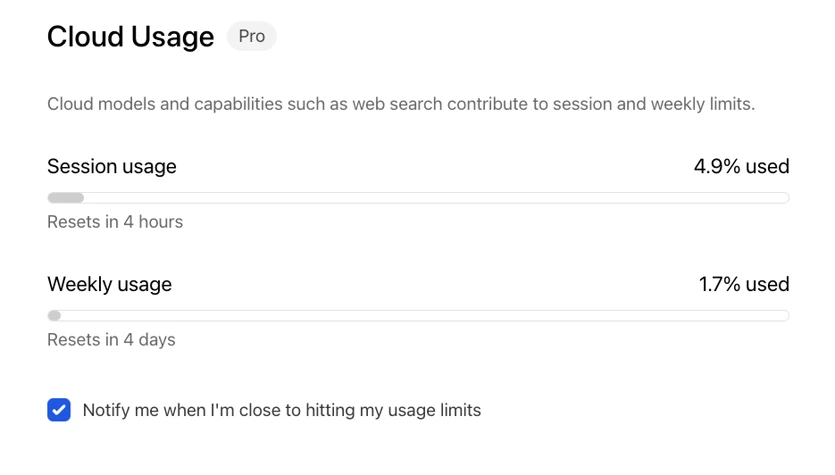This screenshot has height=475, width=835.
Task: Select the "1.7% used" text
Action: coord(744,284)
